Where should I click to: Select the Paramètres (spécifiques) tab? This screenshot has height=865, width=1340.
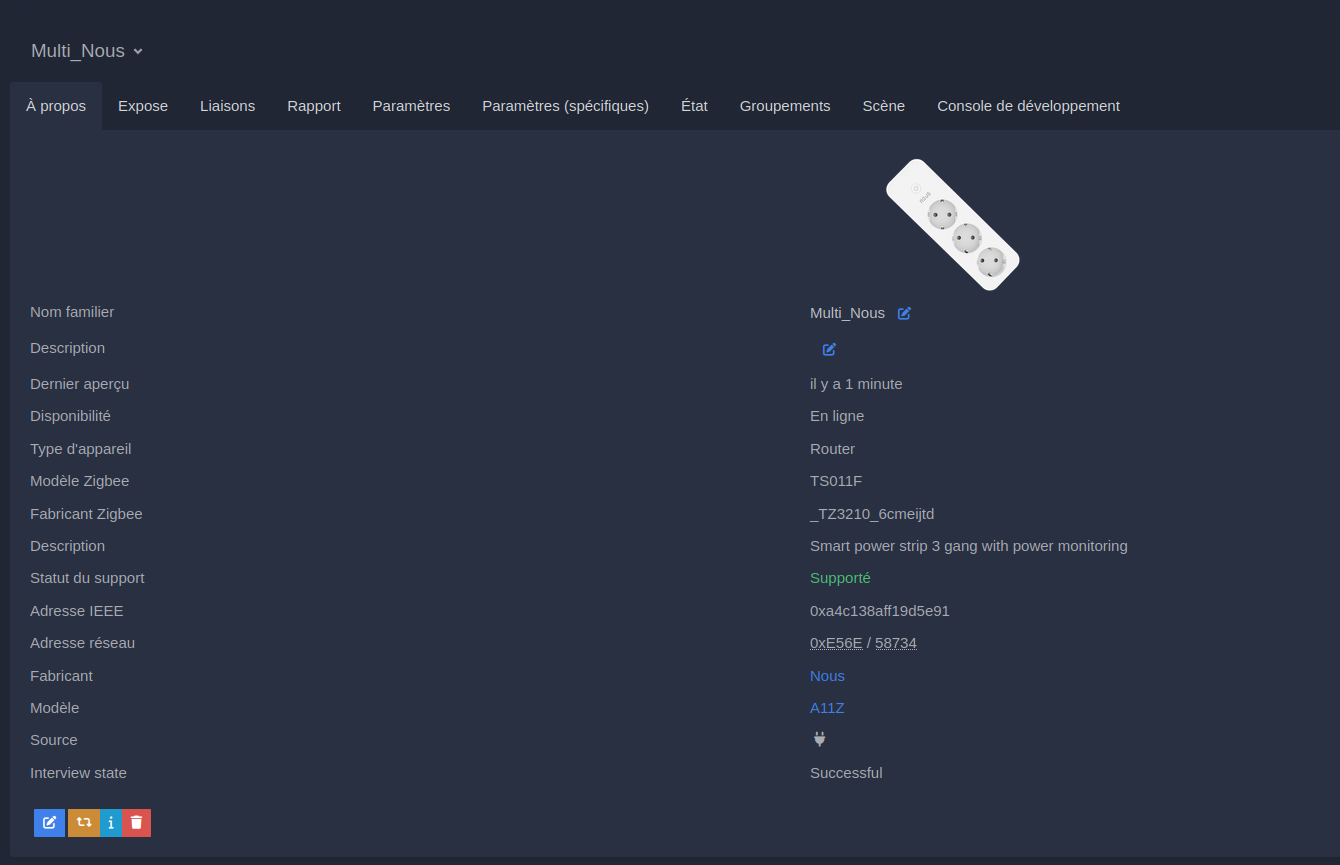click(565, 106)
